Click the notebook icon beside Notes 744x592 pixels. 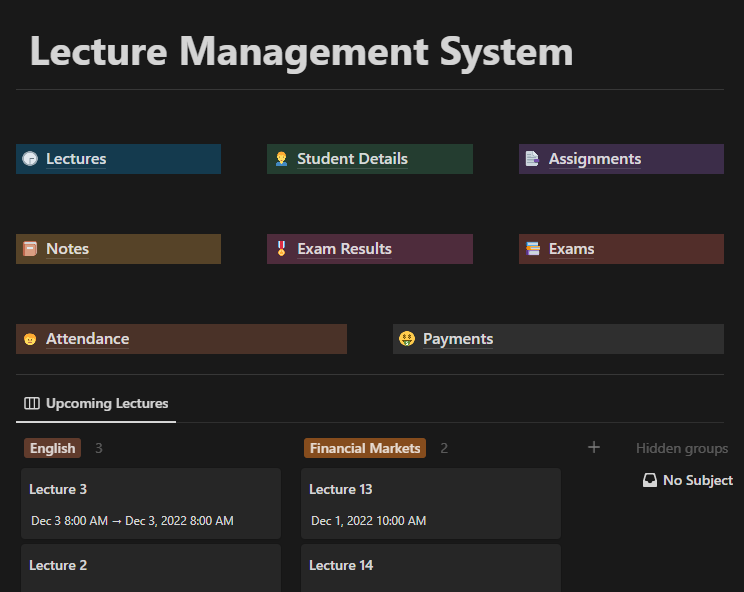30,249
